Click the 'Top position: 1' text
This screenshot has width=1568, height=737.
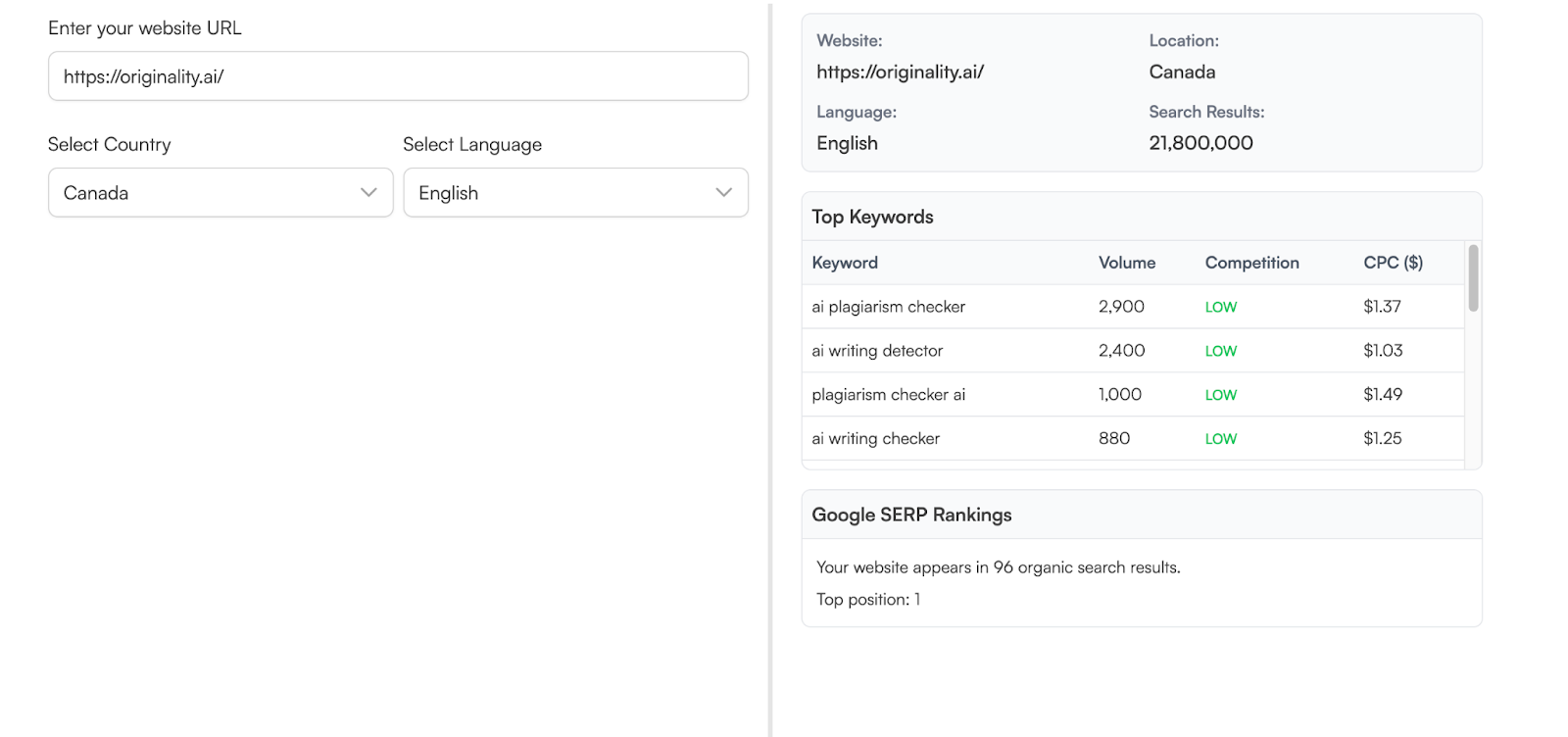(868, 600)
